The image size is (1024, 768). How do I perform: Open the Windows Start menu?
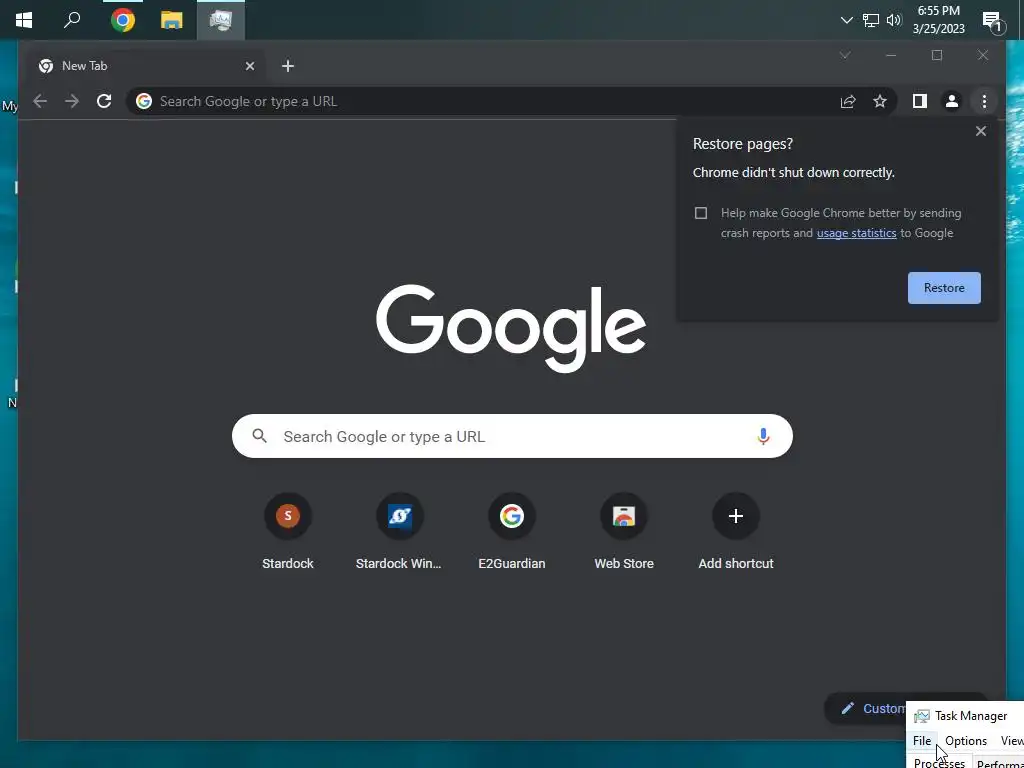24,20
